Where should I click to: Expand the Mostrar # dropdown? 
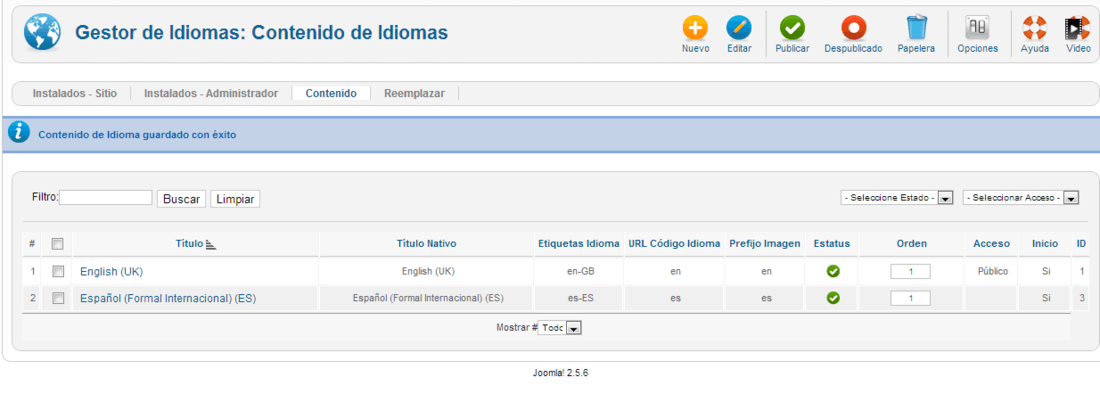point(560,328)
